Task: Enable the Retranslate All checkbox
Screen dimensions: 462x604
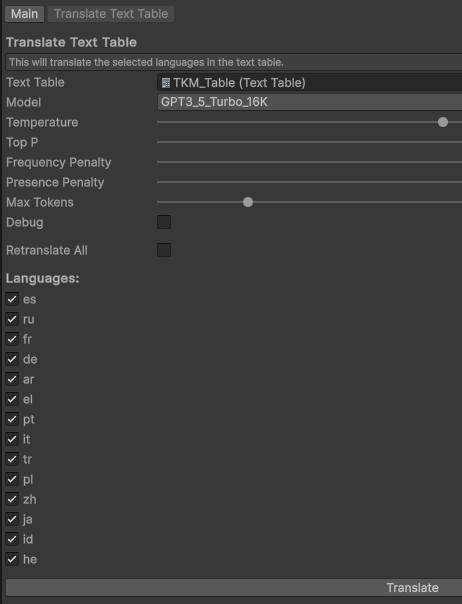Action: coord(164,250)
